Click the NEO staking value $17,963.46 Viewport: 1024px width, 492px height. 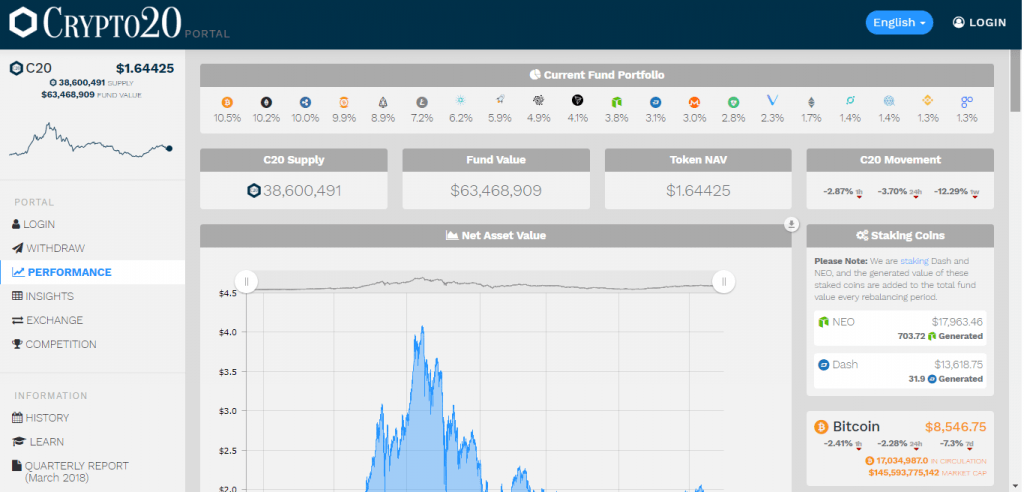click(957, 321)
